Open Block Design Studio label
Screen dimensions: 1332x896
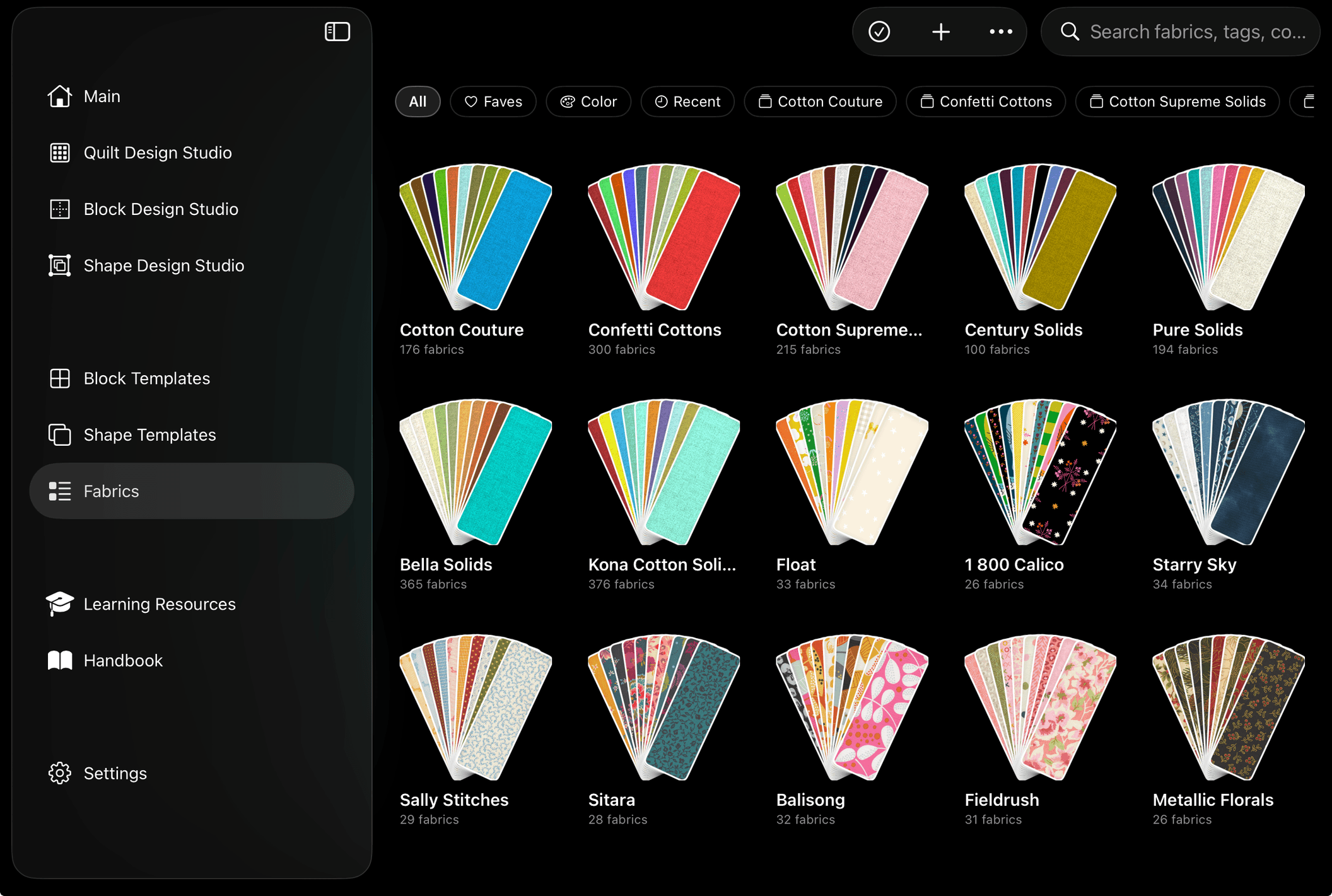point(161,209)
